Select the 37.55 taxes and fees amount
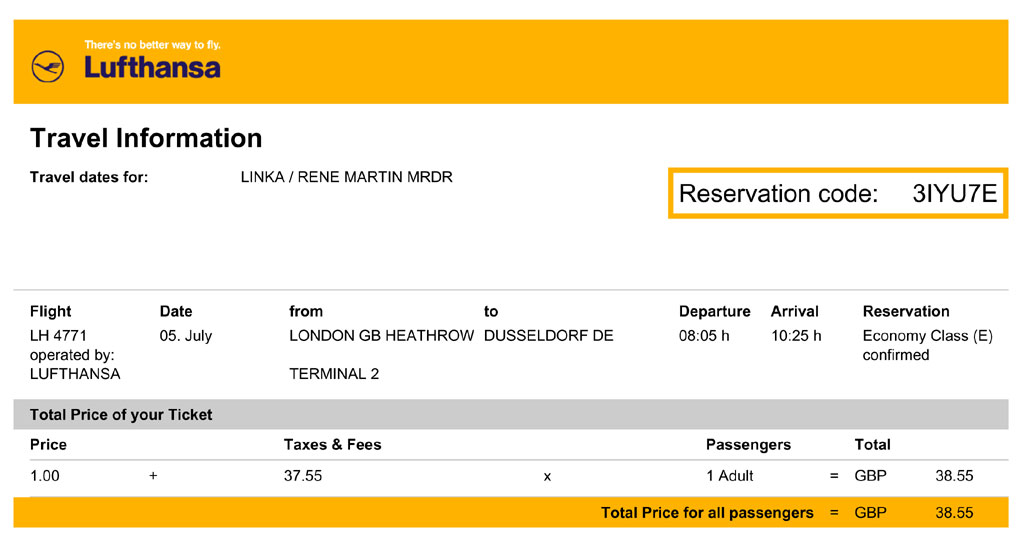The image size is (1024, 546). coord(303,476)
